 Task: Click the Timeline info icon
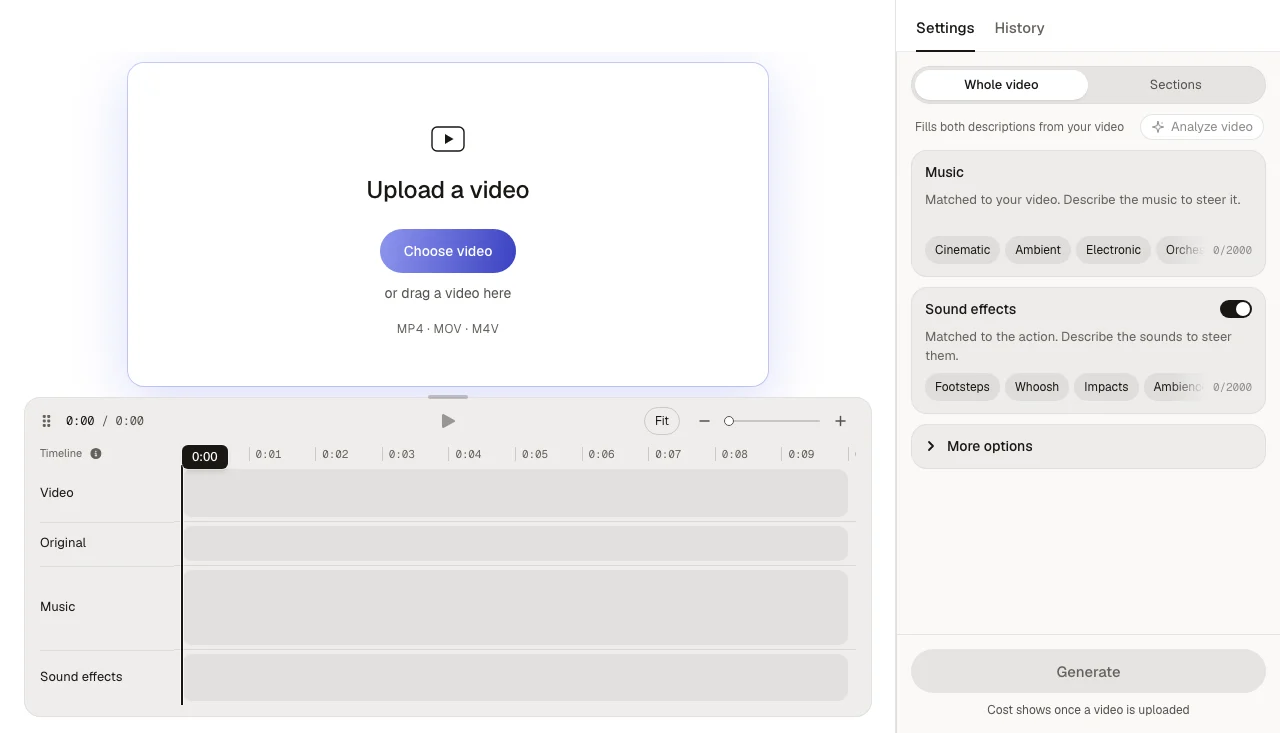(x=96, y=453)
